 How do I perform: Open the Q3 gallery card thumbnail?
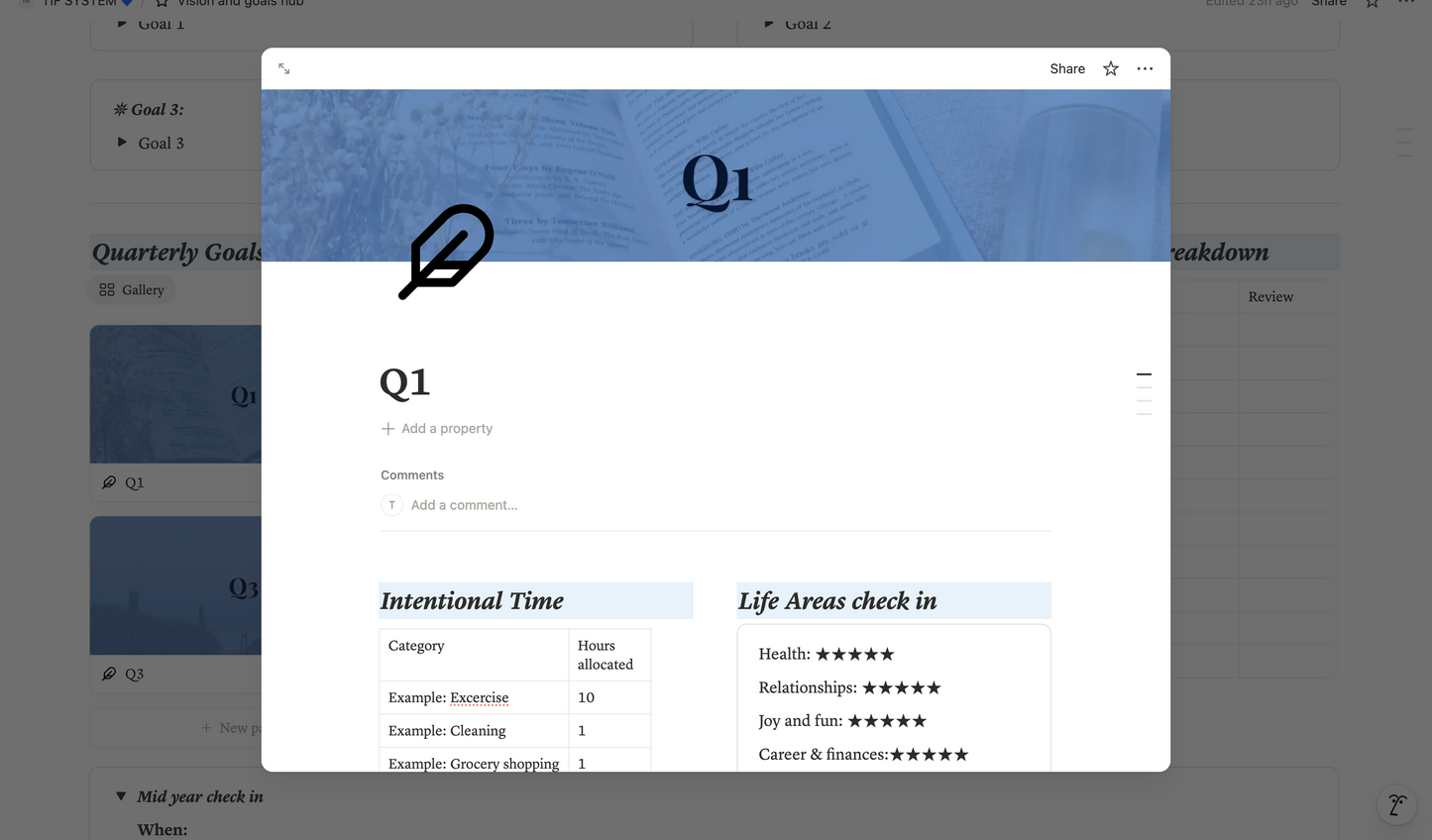pos(175,585)
